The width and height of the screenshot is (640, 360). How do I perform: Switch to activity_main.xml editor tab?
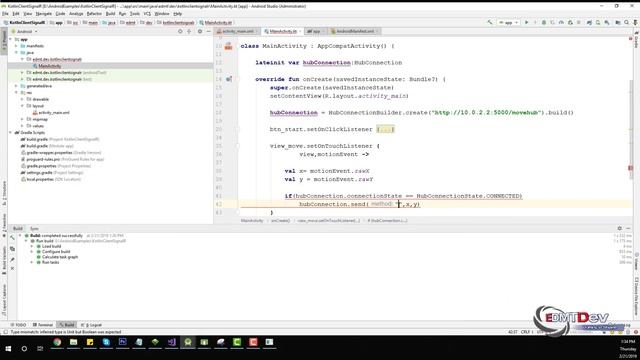[238, 31]
